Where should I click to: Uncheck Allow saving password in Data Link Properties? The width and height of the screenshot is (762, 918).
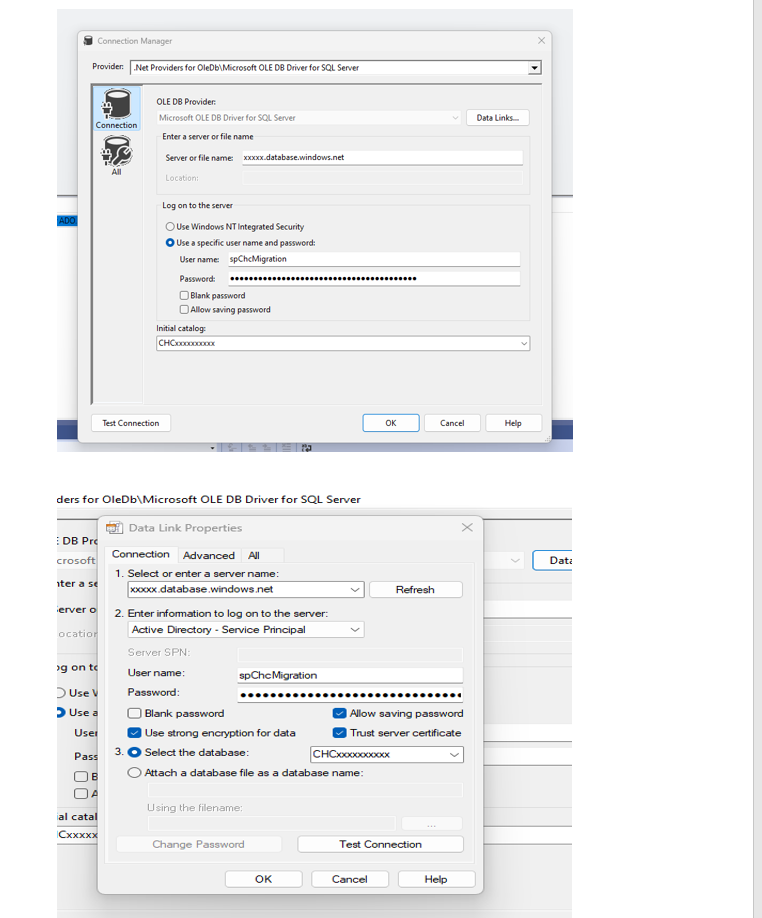coord(339,713)
